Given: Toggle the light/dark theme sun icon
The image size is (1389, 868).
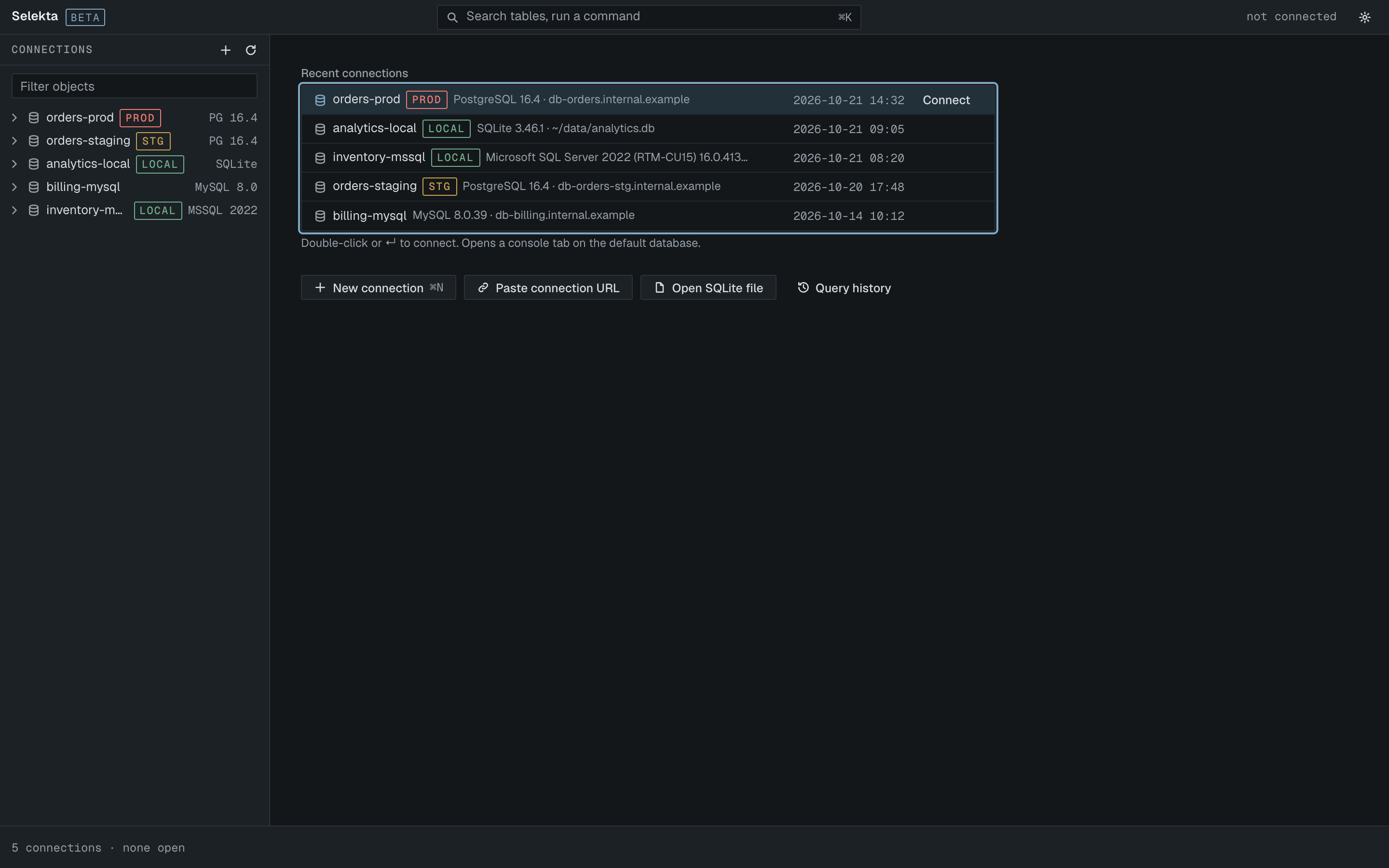Looking at the screenshot, I should pyautogui.click(x=1365, y=17).
